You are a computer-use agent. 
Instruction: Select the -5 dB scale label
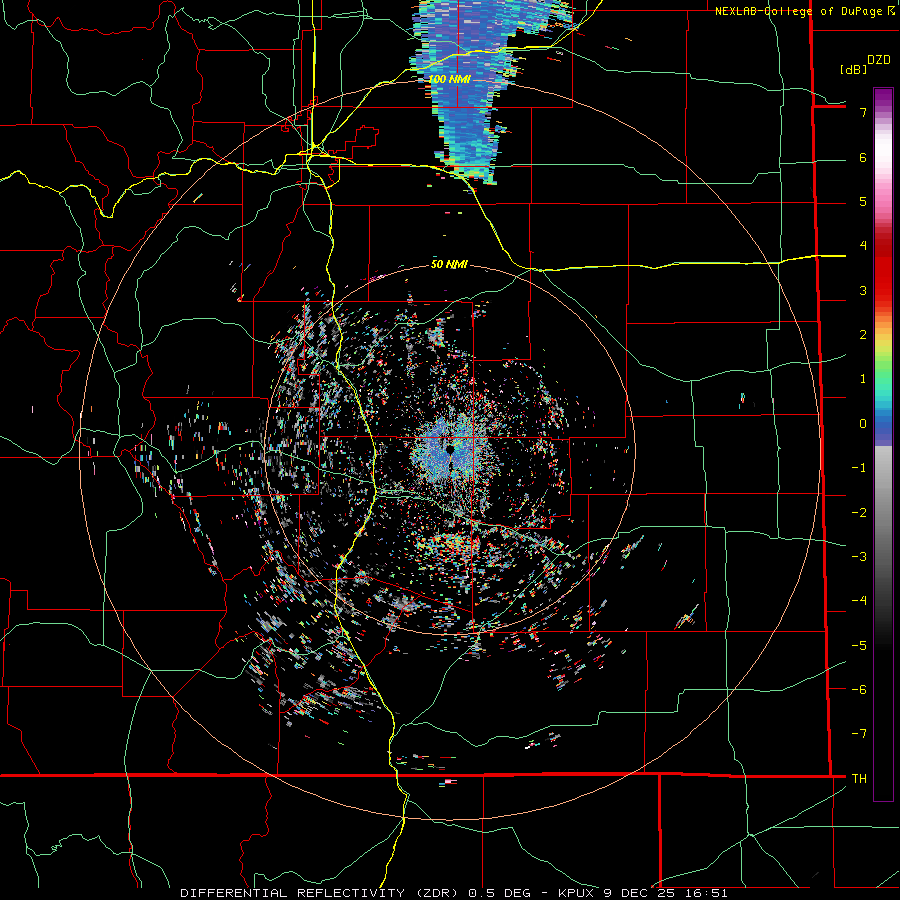pos(859,646)
